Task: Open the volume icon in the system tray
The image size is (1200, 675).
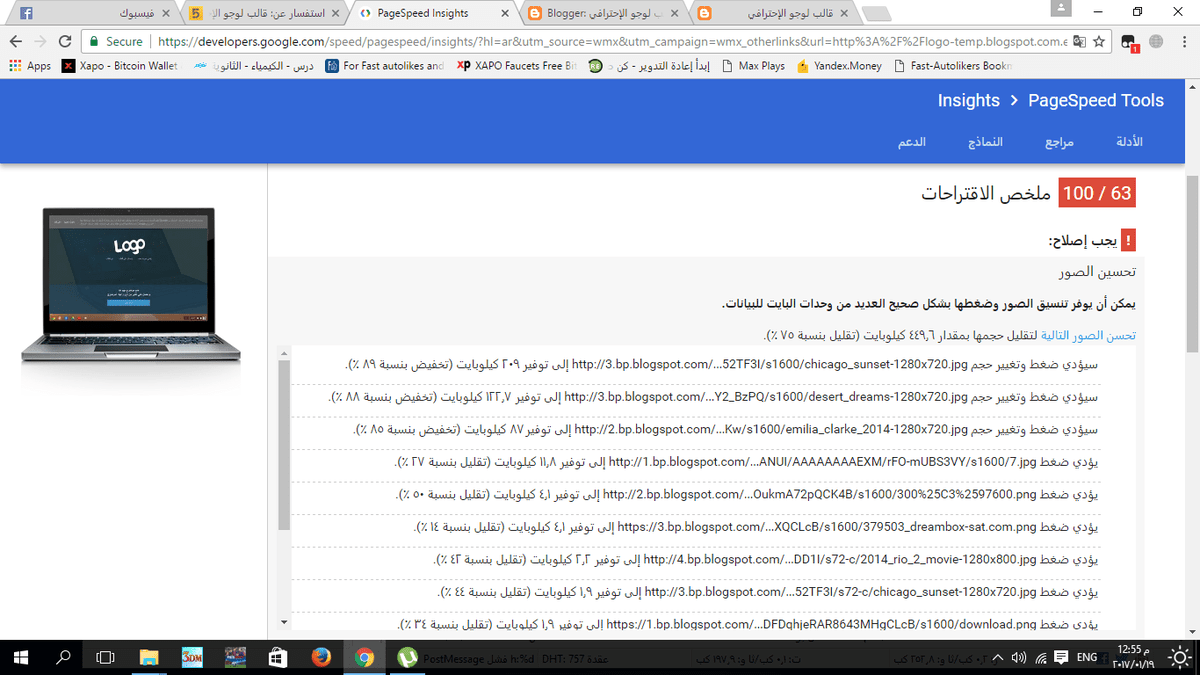Action: tap(1019, 657)
